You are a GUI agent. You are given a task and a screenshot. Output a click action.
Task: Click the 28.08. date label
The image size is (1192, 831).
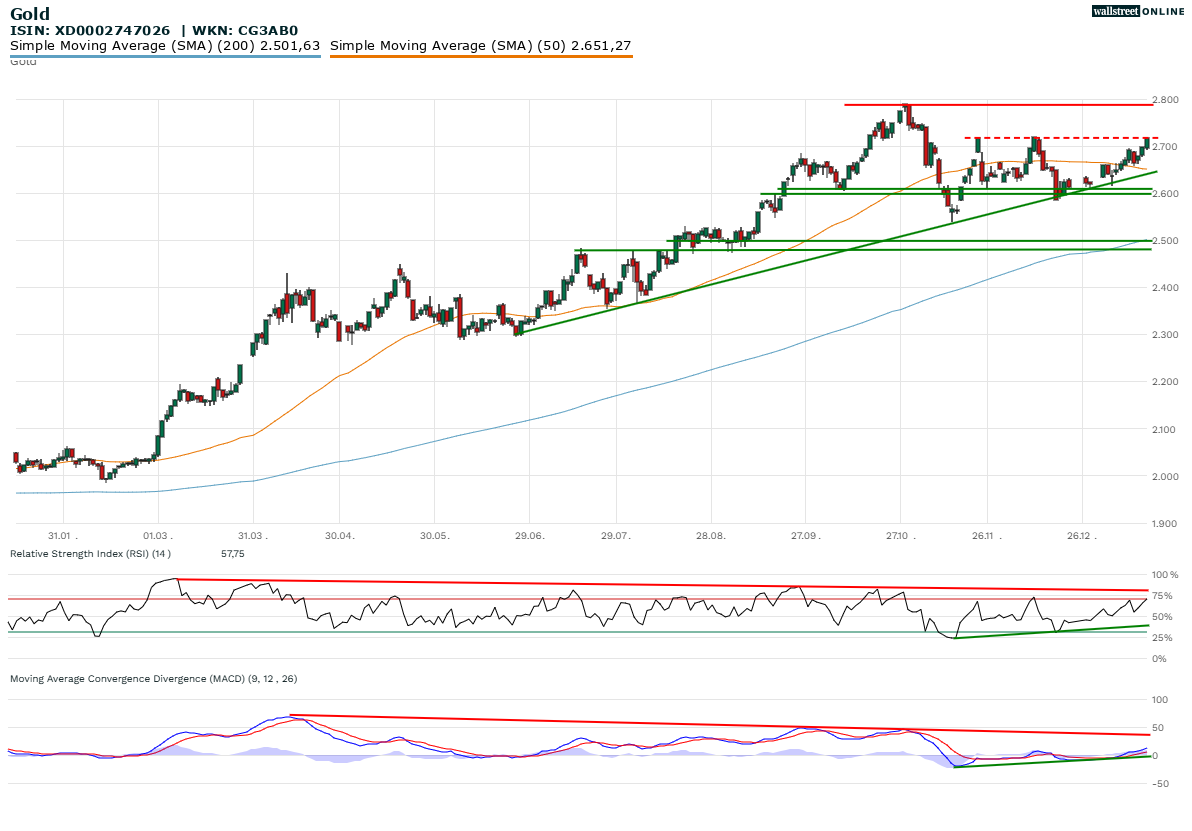click(710, 536)
